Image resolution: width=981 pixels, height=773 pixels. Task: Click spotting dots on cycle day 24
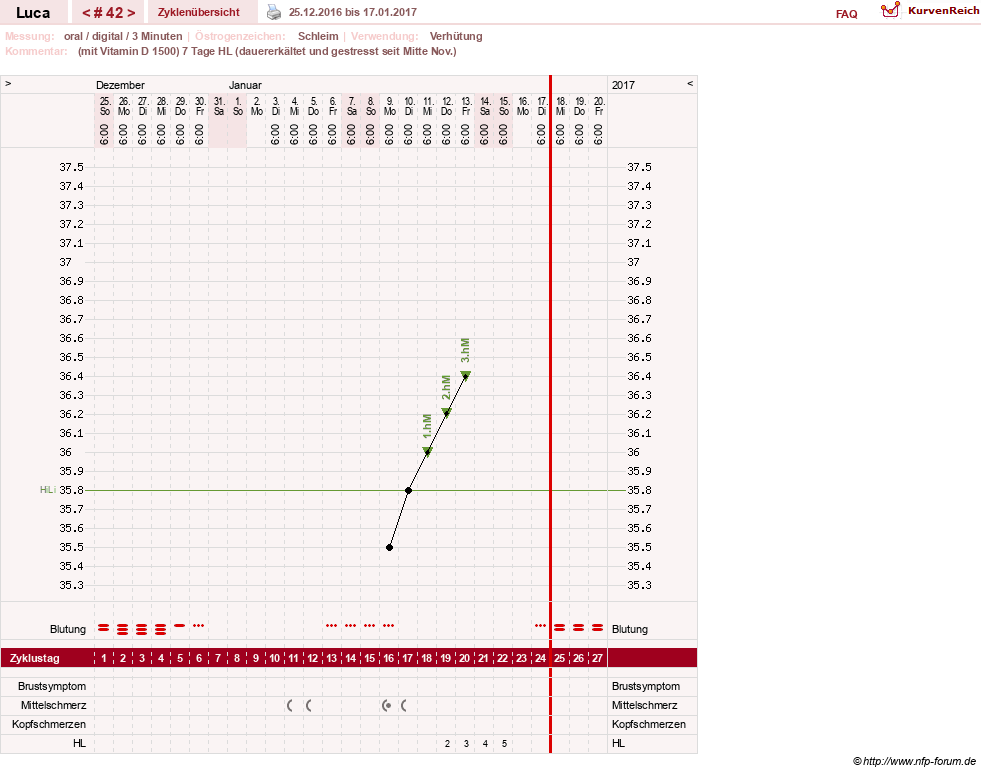[541, 625]
